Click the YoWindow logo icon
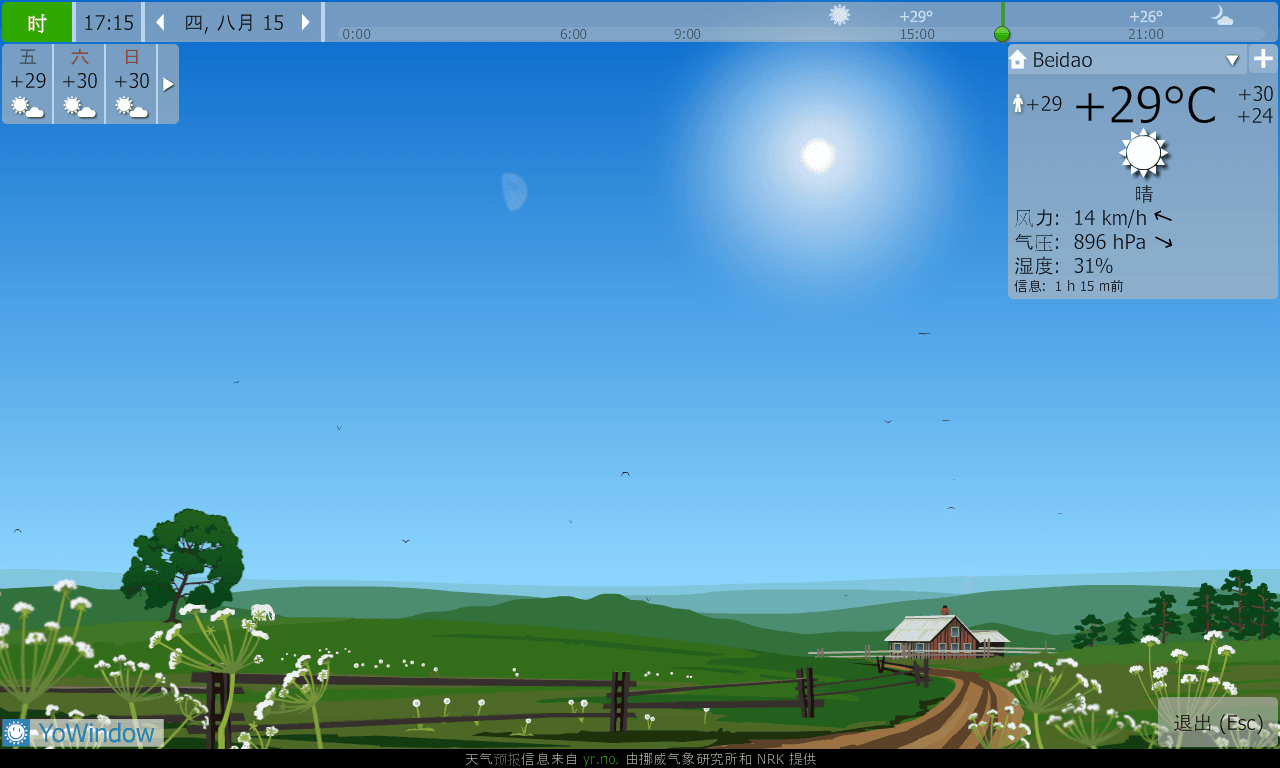The height and width of the screenshot is (768, 1280). tap(16, 733)
